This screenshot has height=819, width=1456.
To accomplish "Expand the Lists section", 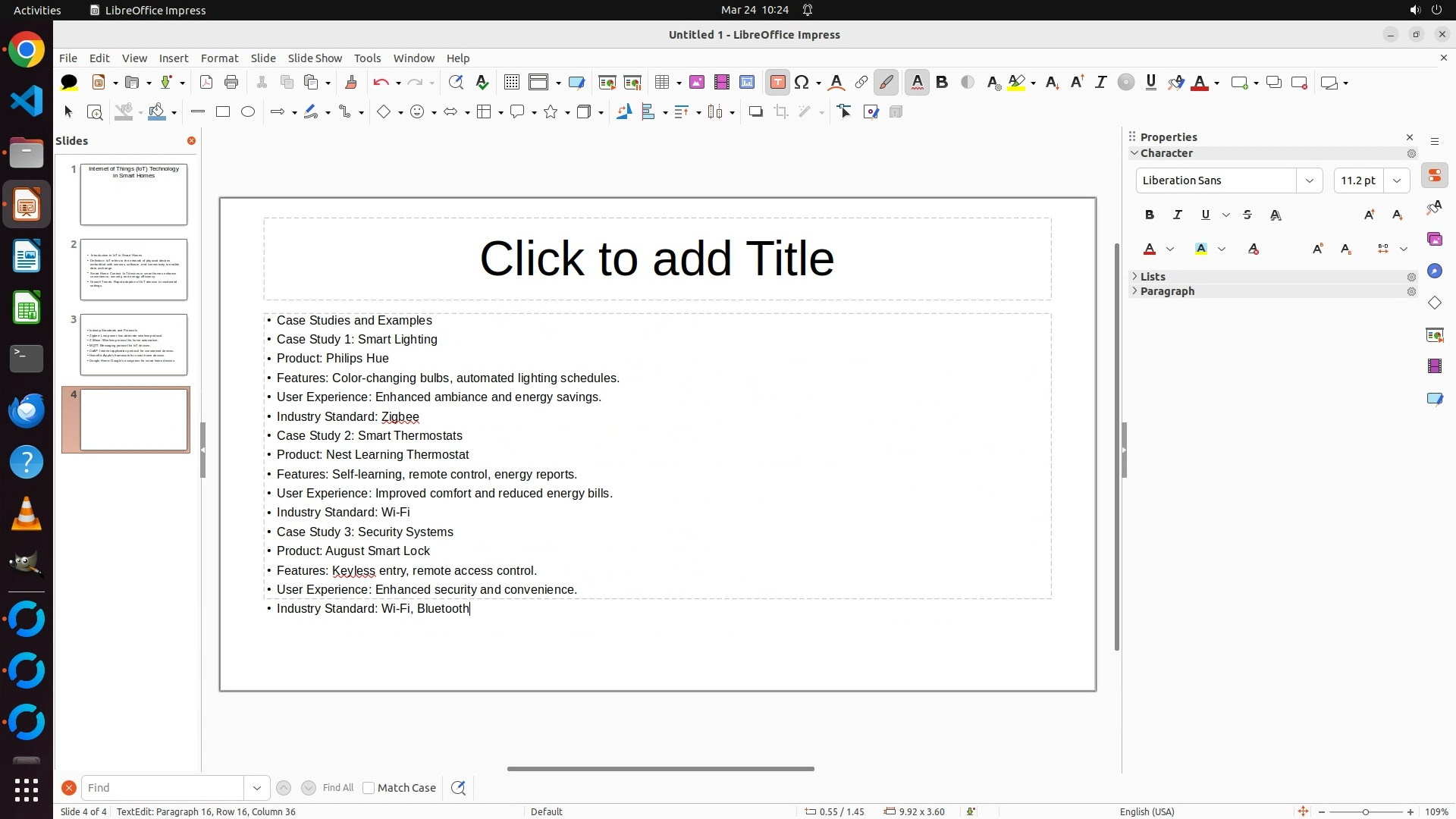I will pos(1153,277).
